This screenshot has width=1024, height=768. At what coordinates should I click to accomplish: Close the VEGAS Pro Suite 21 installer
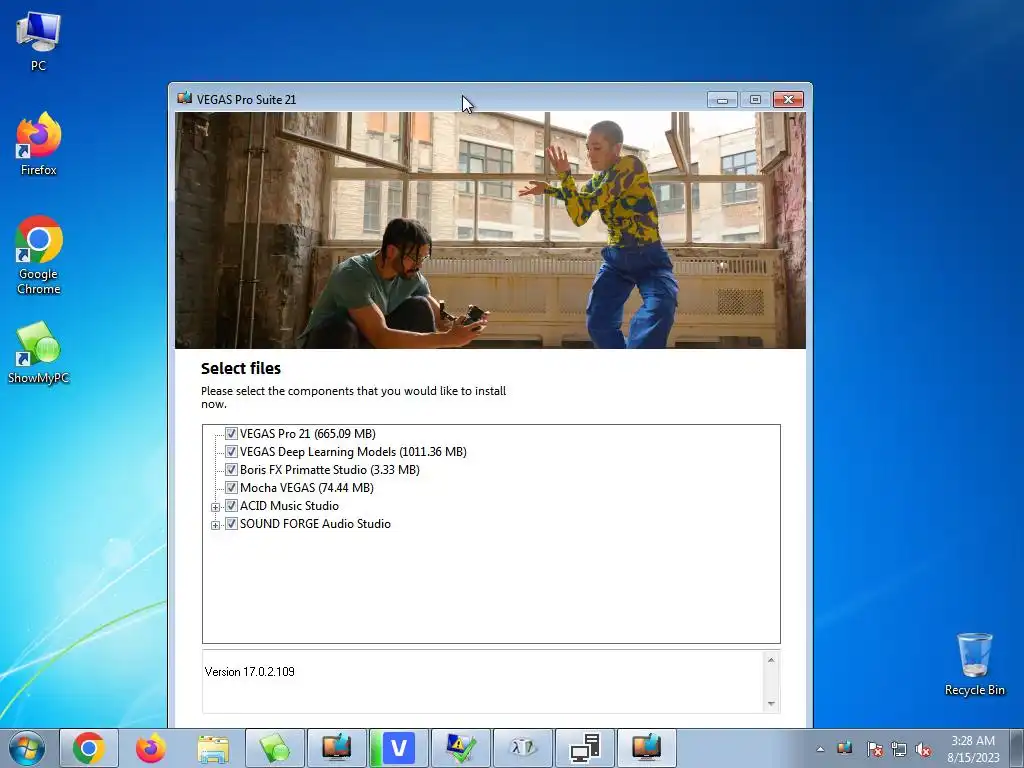tap(788, 99)
